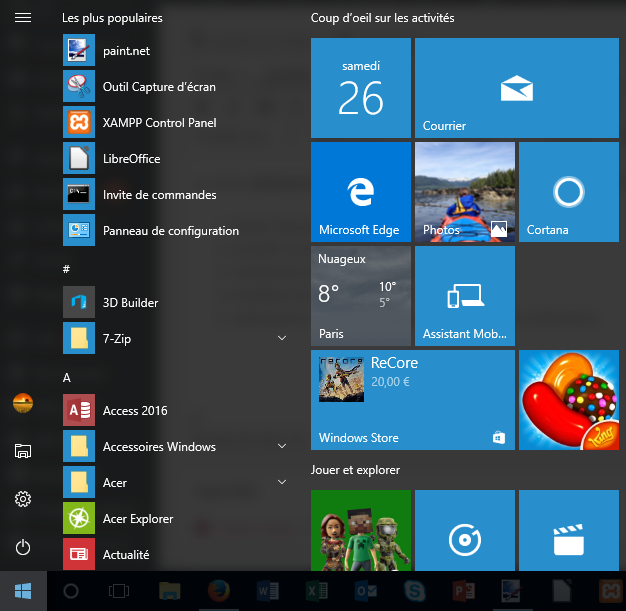Image resolution: width=626 pixels, height=611 pixels.
Task: Open the Photos tile thumbnail
Action: [465, 192]
